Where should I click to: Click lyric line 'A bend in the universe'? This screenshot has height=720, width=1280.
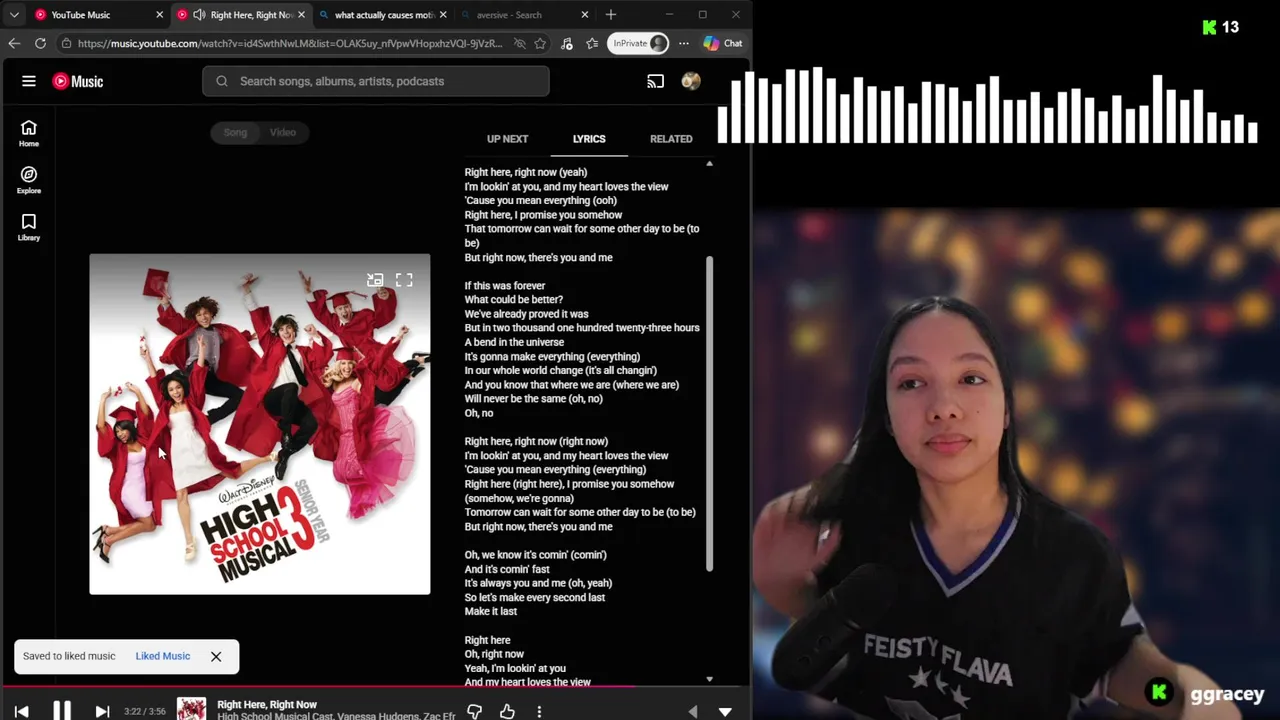(x=514, y=342)
